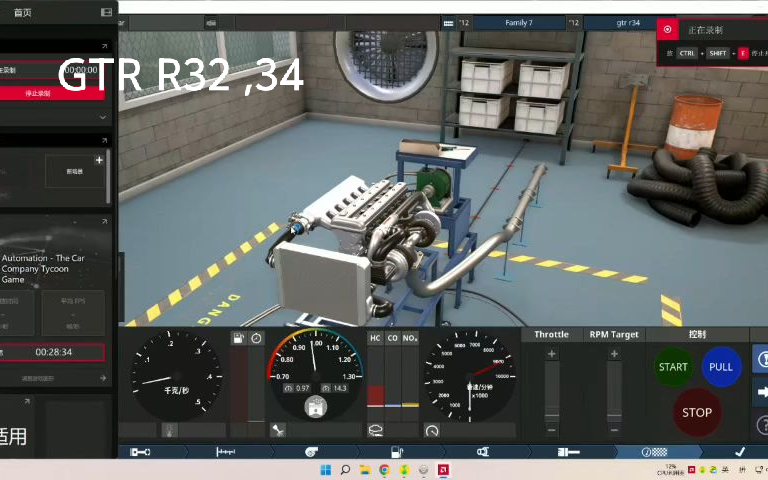The width and height of the screenshot is (768, 480).
Task: Click the variant year '12 before gtr r34
Action: (x=574, y=23)
